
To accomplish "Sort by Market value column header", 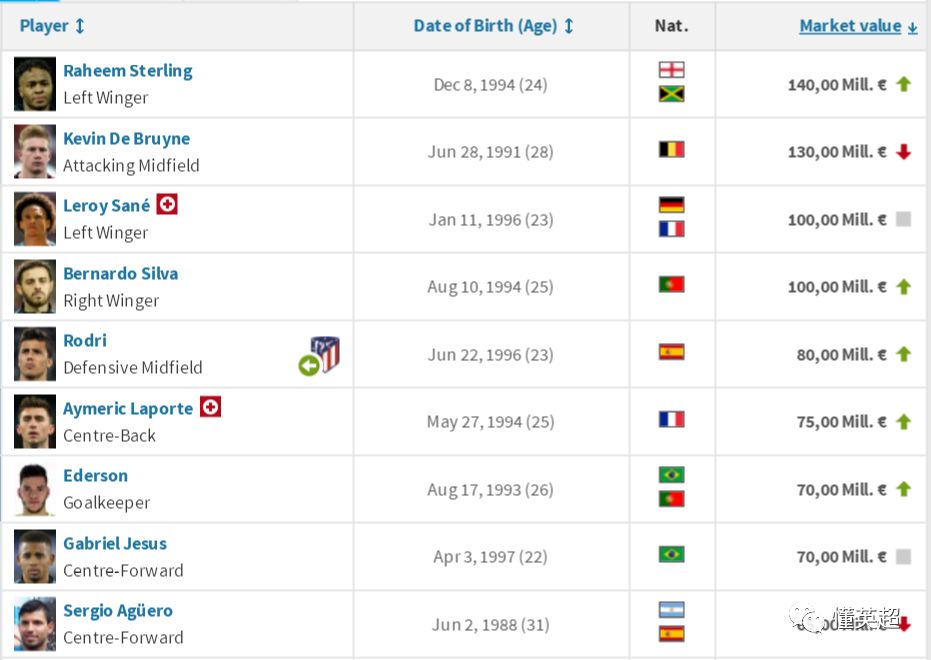I will [859, 26].
